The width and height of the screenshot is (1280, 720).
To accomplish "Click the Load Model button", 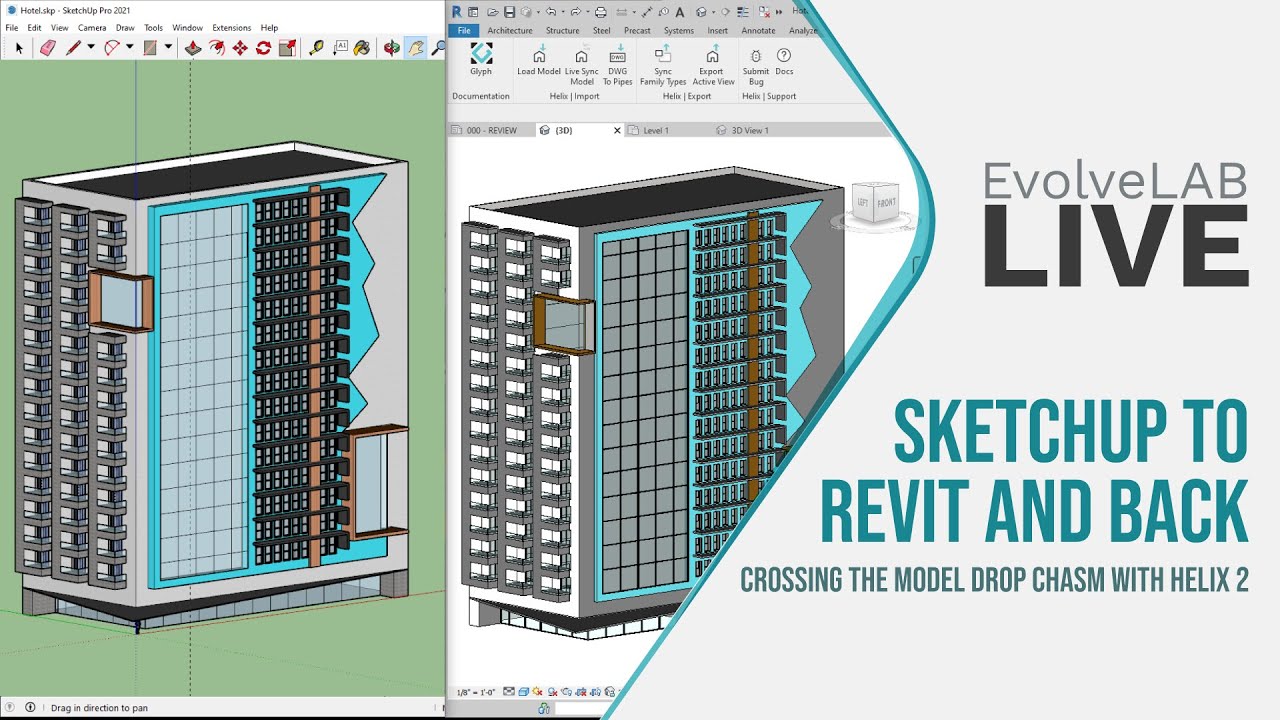I will 539,60.
